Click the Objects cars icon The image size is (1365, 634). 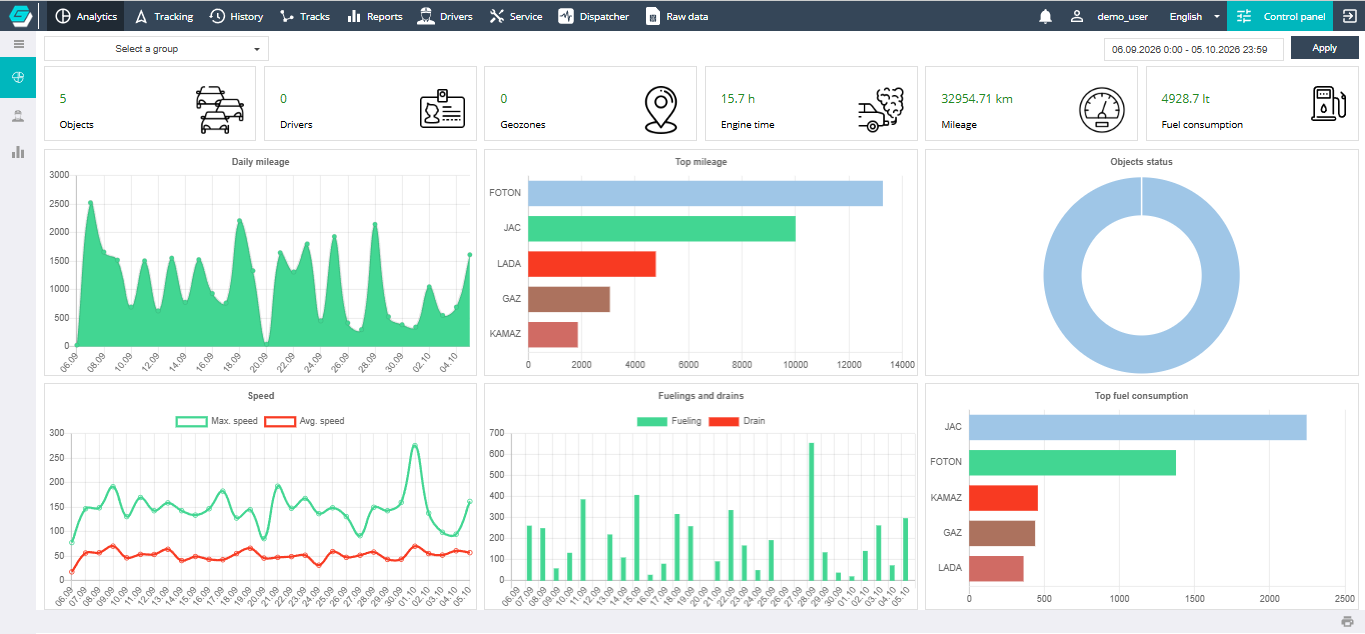coord(220,109)
